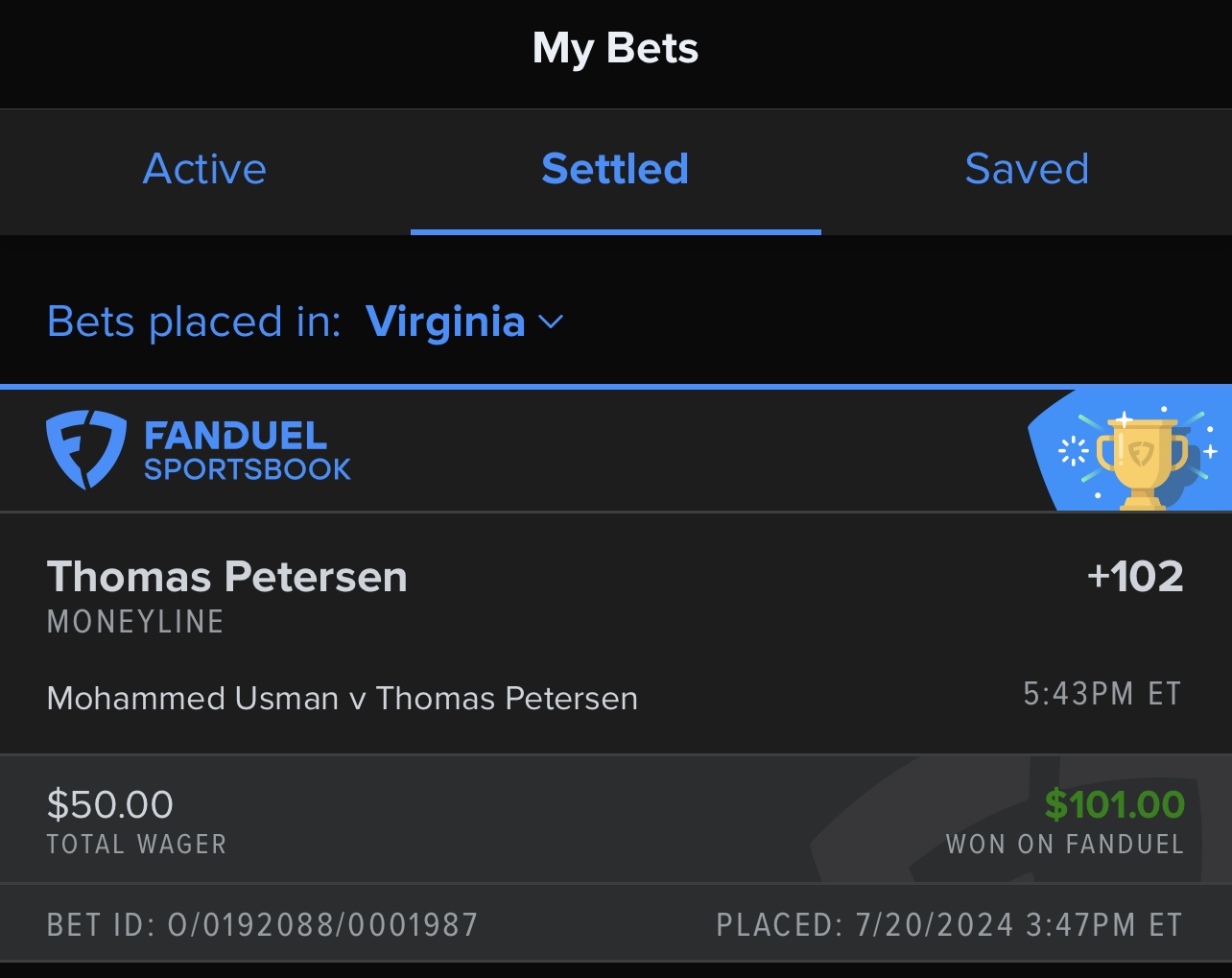
Task: Click the chevron next to Virginia
Action: pos(552,322)
